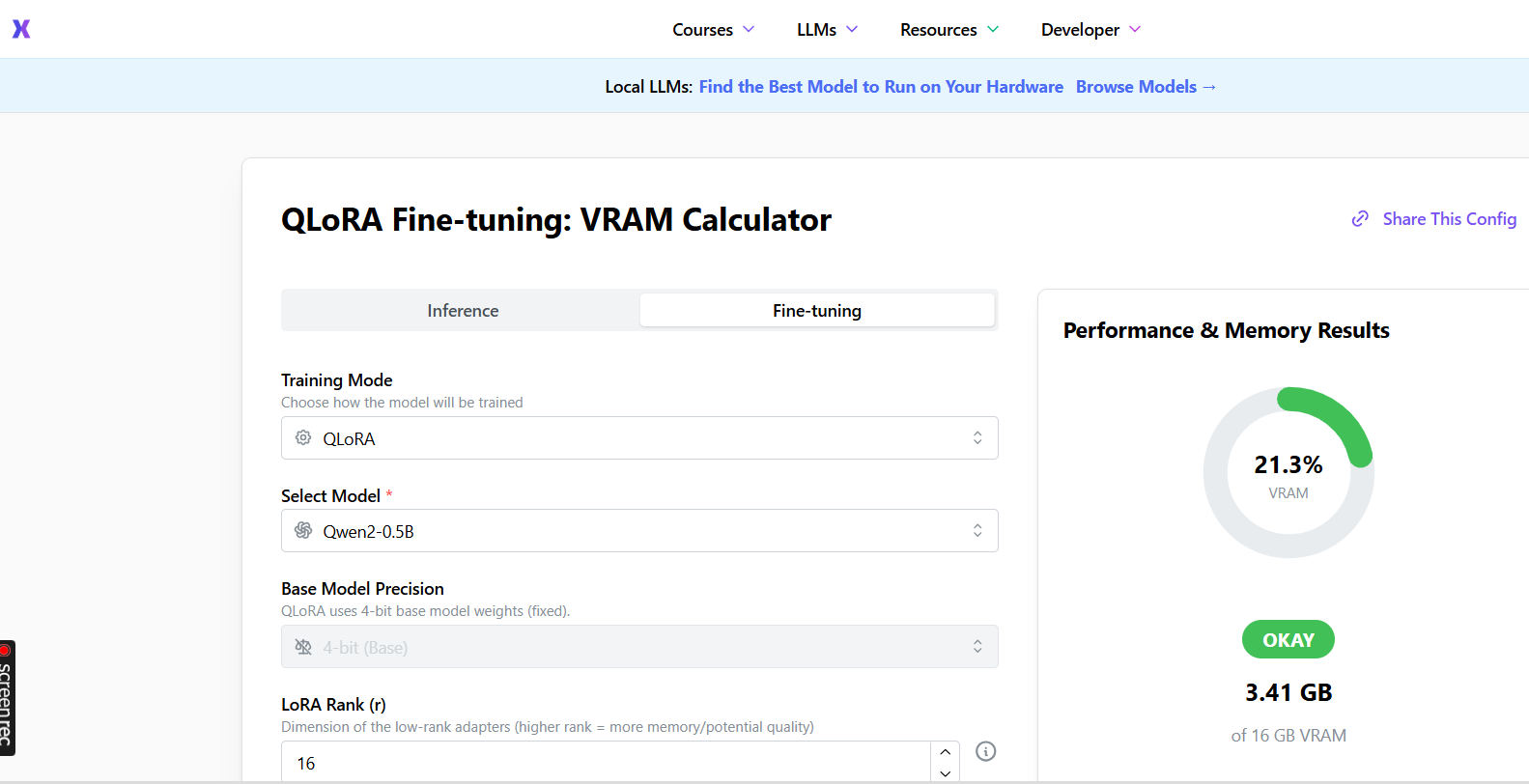The width and height of the screenshot is (1529, 784).
Task: Click the screenrec recorder widget
Action: point(8,697)
